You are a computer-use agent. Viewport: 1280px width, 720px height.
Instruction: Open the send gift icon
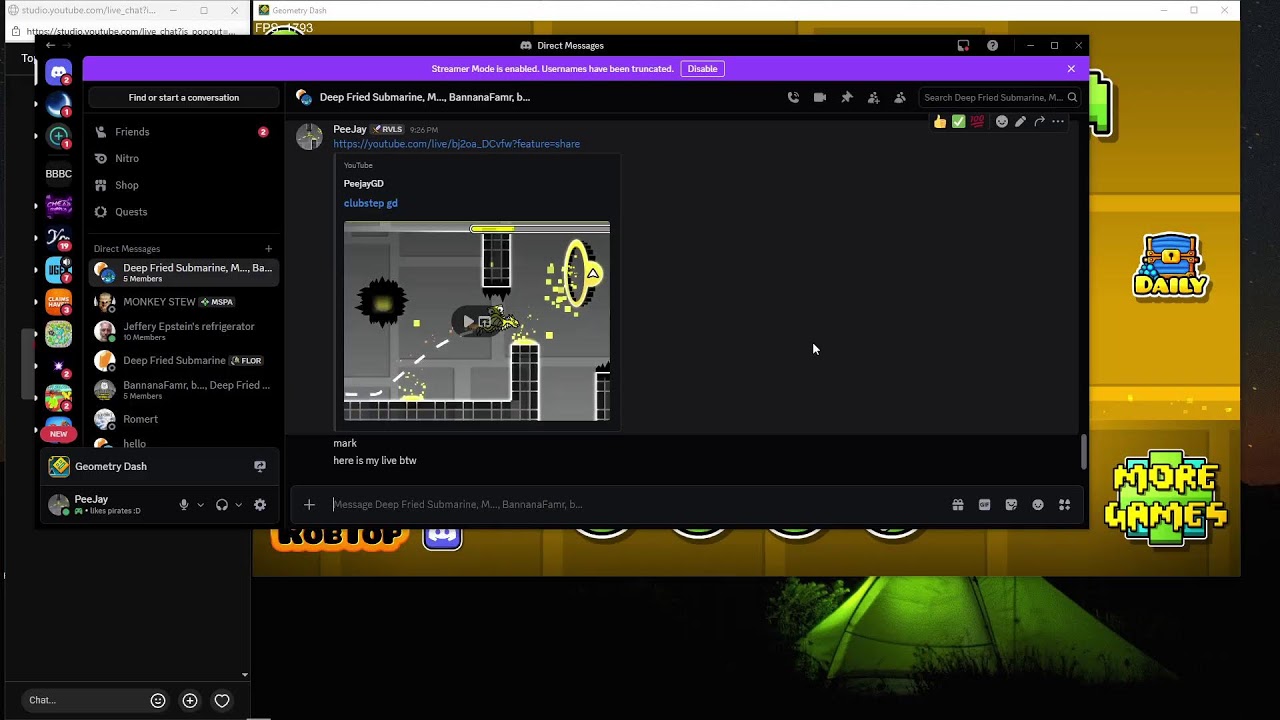pos(958,505)
